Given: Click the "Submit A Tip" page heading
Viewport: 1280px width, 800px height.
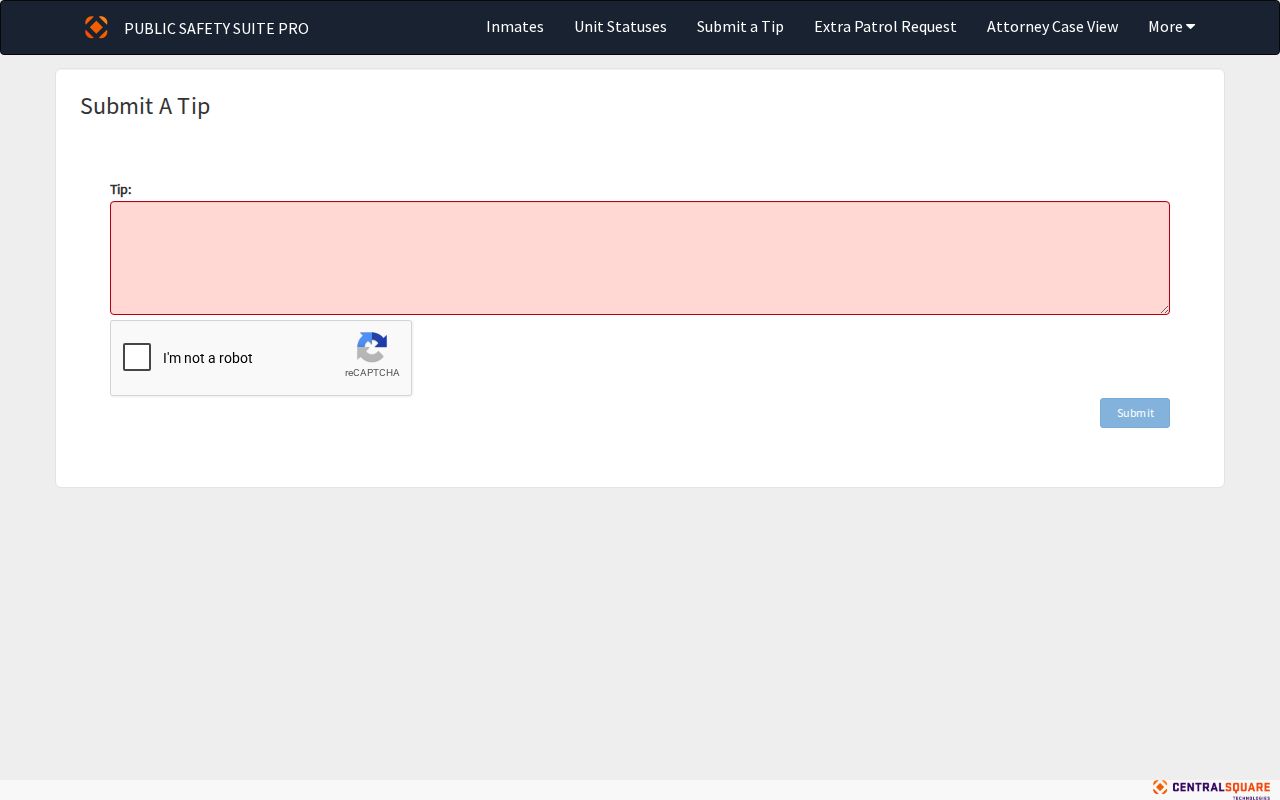Looking at the screenshot, I should (x=145, y=106).
